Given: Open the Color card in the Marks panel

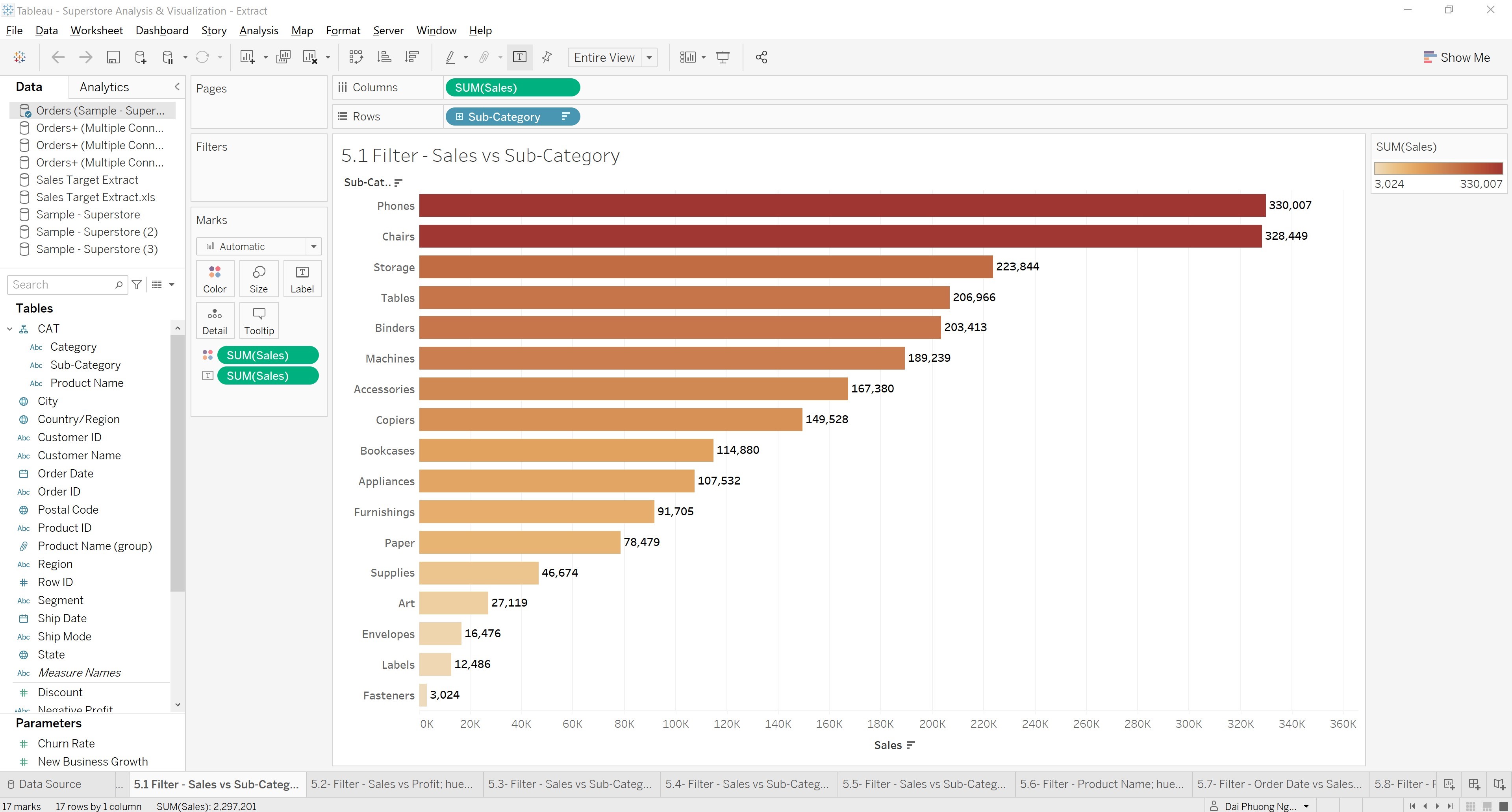Looking at the screenshot, I should coord(215,278).
